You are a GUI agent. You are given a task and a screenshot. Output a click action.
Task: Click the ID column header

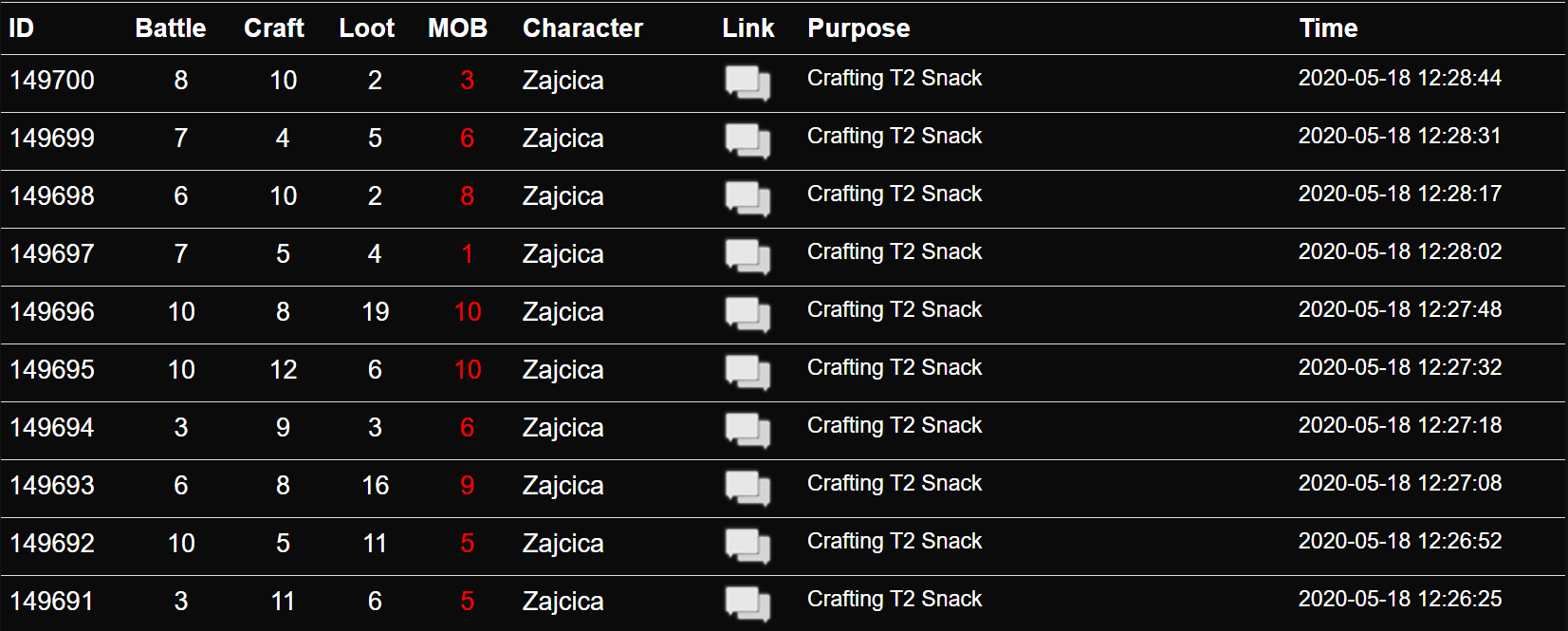pyautogui.click(x=21, y=28)
